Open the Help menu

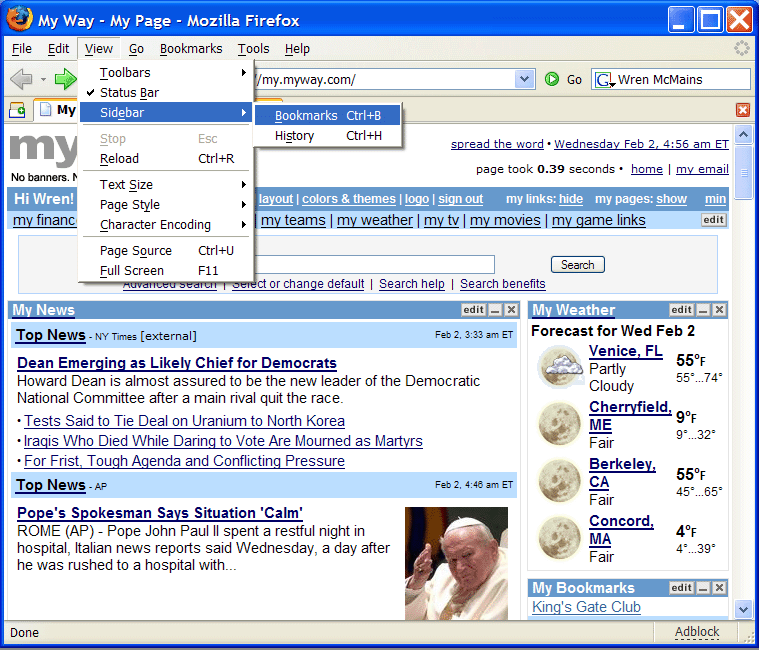(x=297, y=49)
